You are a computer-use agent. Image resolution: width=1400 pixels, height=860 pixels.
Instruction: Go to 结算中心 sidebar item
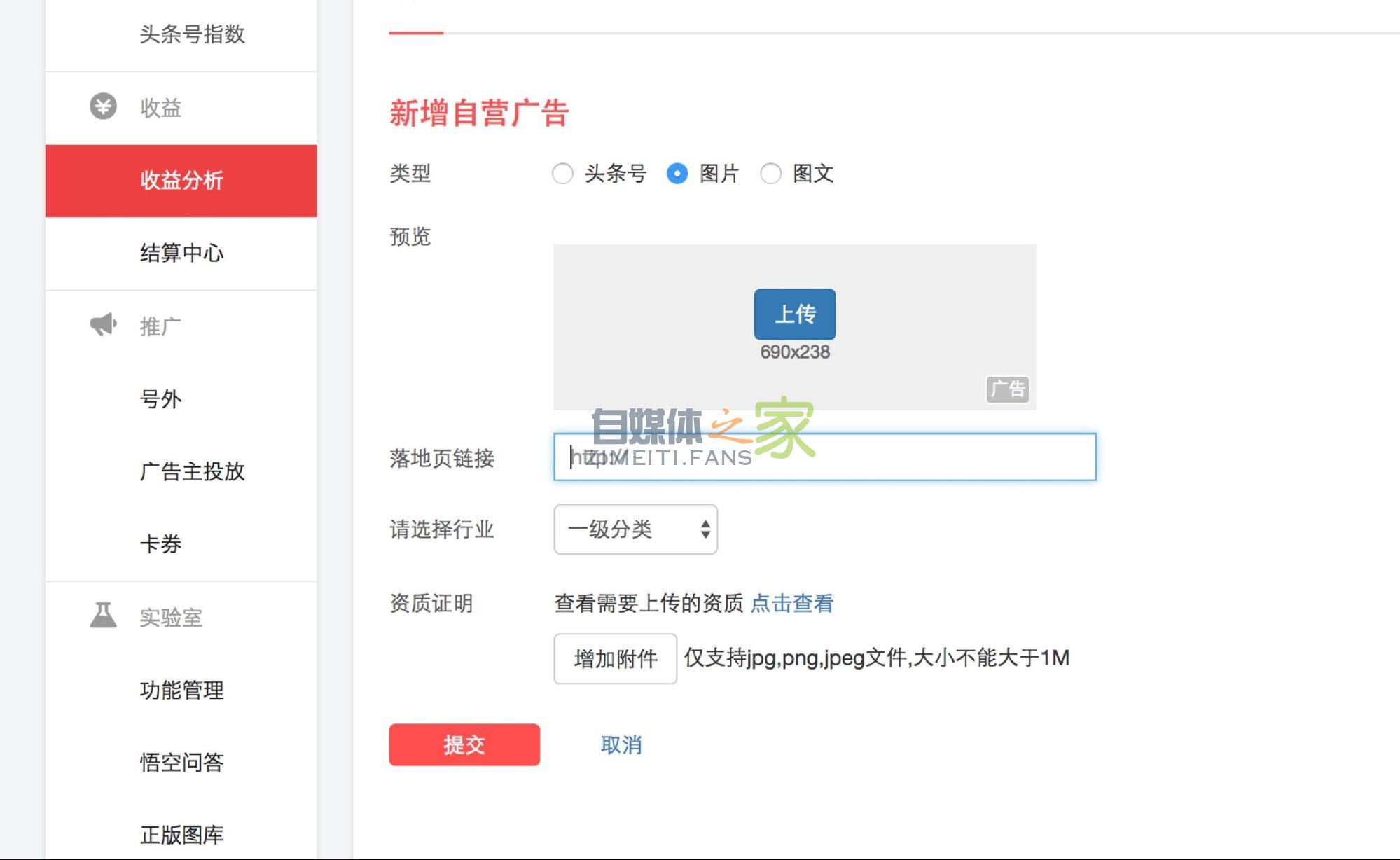(181, 253)
